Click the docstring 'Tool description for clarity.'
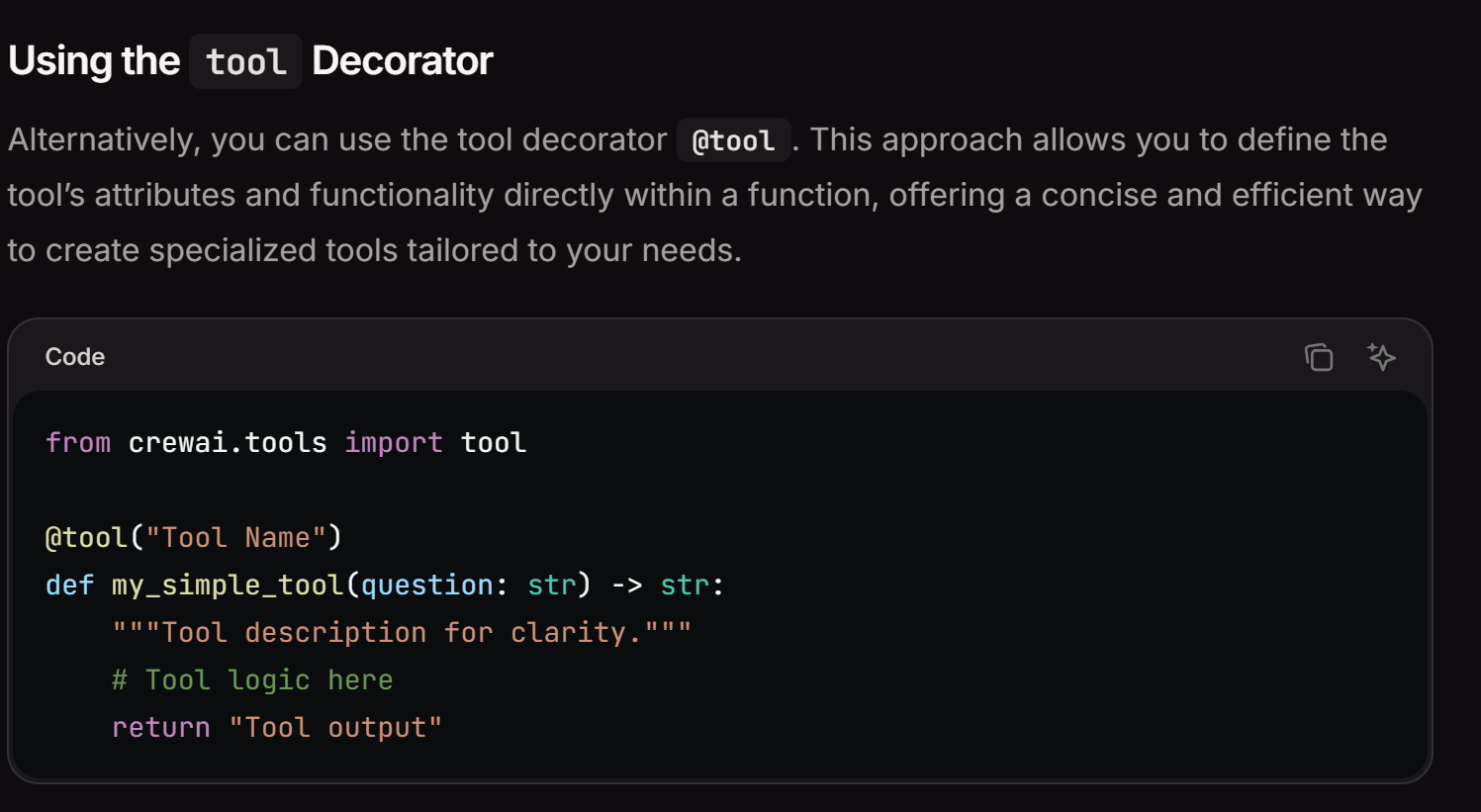Screen dimensions: 1481x812 point(401,632)
